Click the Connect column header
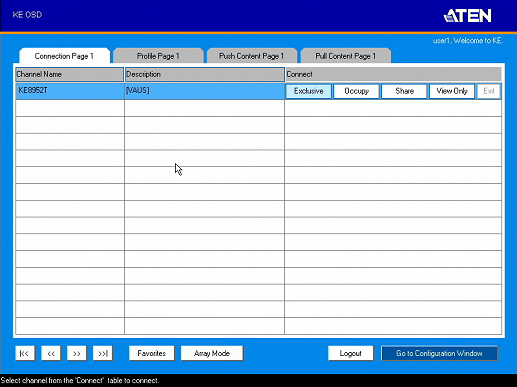517x387 pixels. [x=393, y=74]
